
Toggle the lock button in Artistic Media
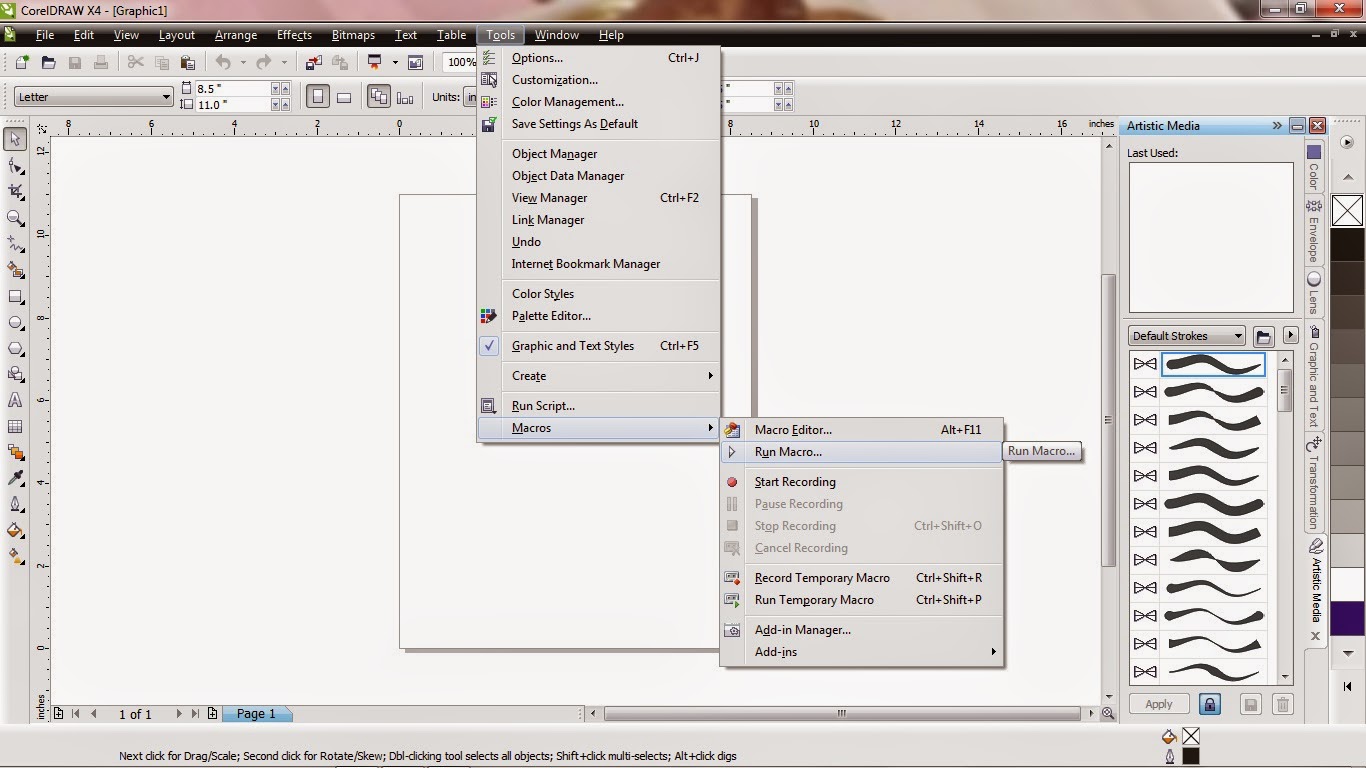1210,704
